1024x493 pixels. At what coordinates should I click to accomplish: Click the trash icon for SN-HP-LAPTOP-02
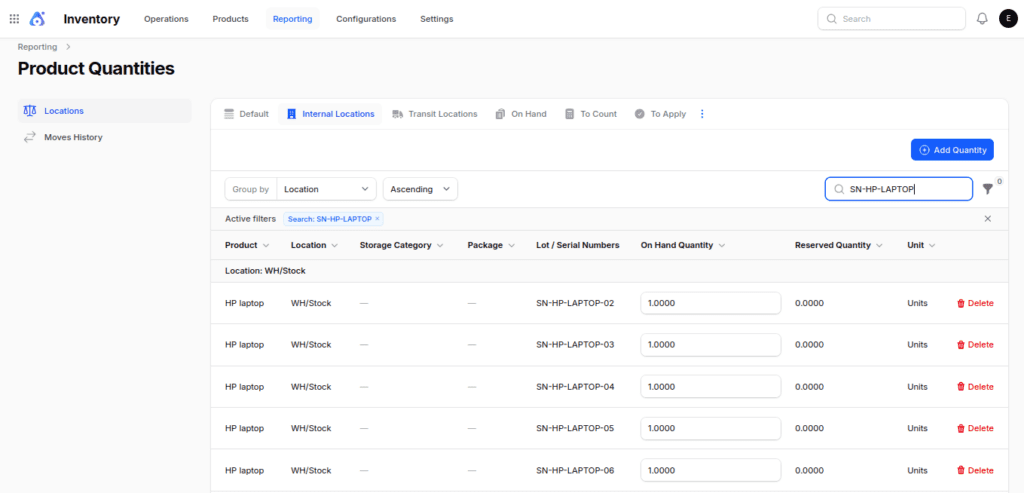coord(961,303)
